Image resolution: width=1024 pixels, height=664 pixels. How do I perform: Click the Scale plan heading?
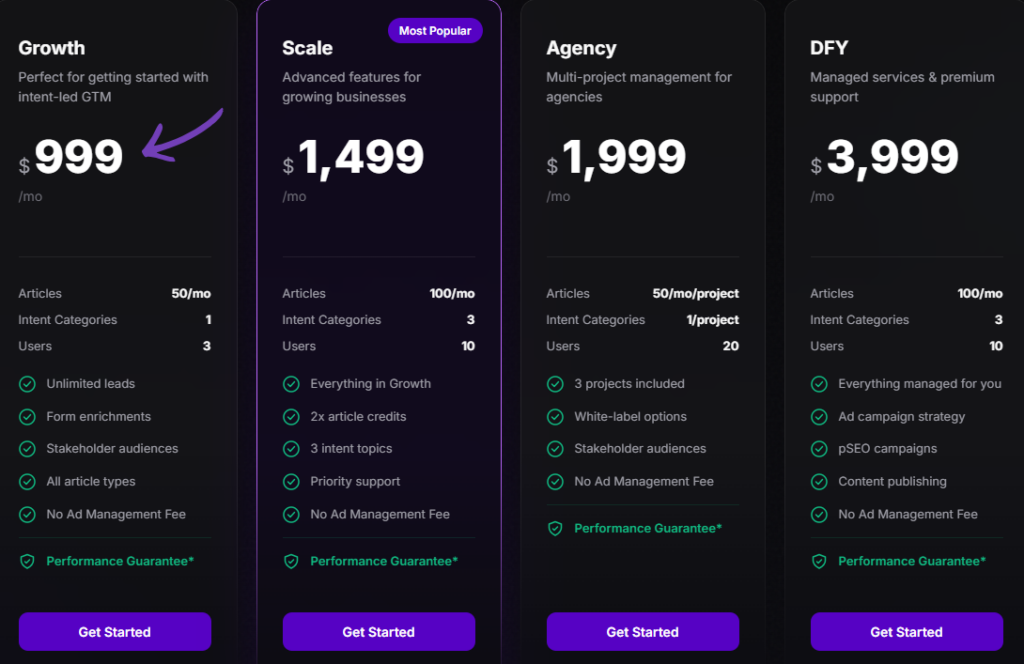[307, 47]
